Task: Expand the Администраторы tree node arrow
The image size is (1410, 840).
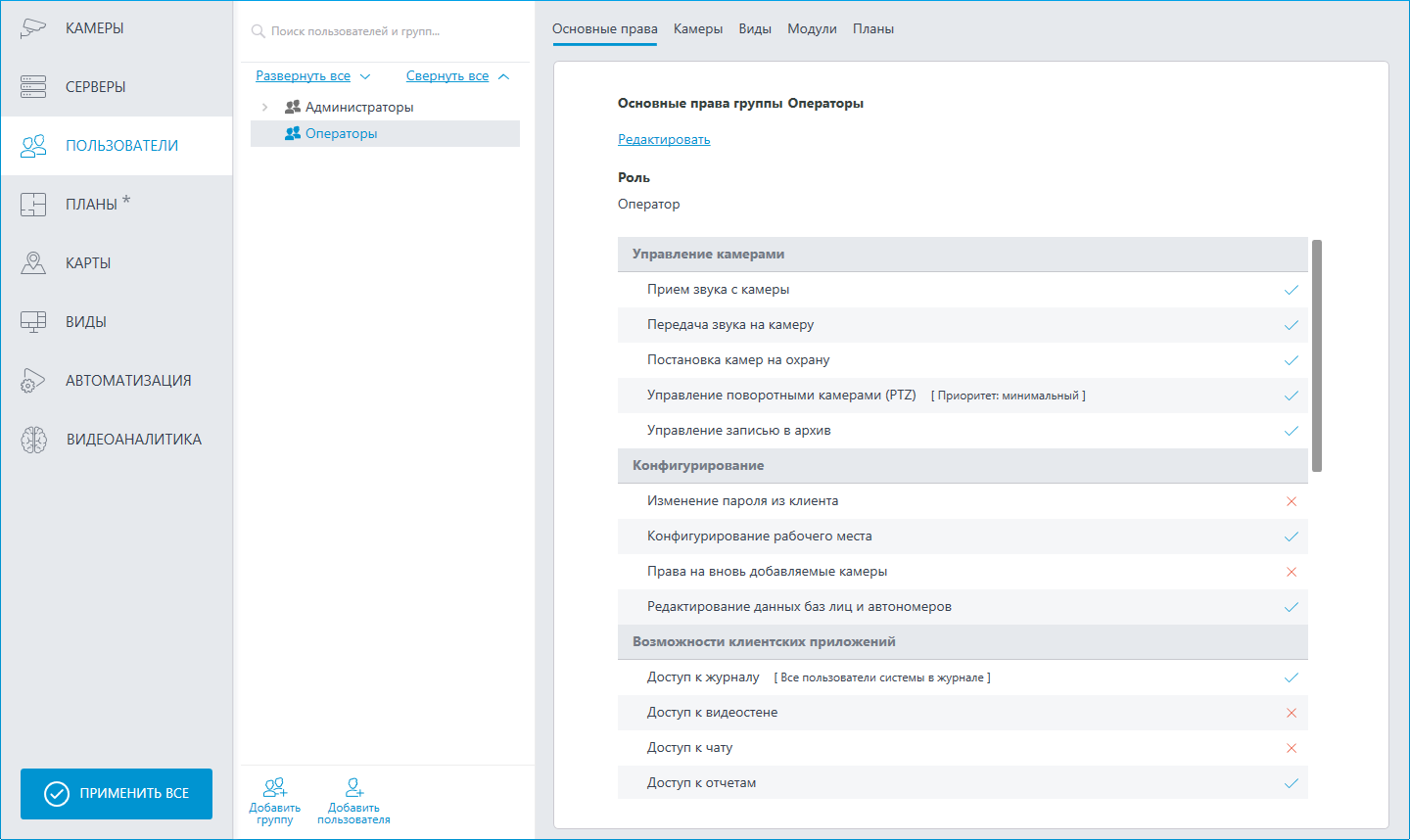Action: point(264,107)
